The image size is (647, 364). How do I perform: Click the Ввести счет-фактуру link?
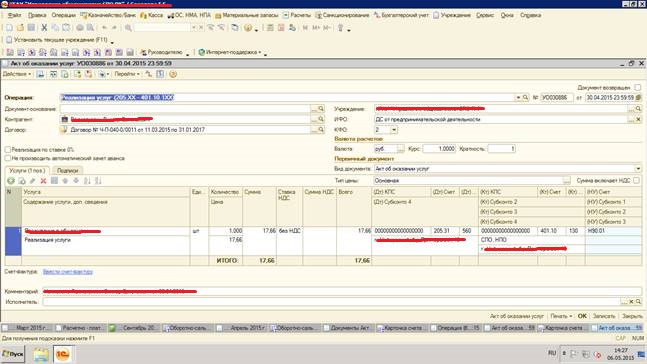pyautogui.click(x=68, y=272)
